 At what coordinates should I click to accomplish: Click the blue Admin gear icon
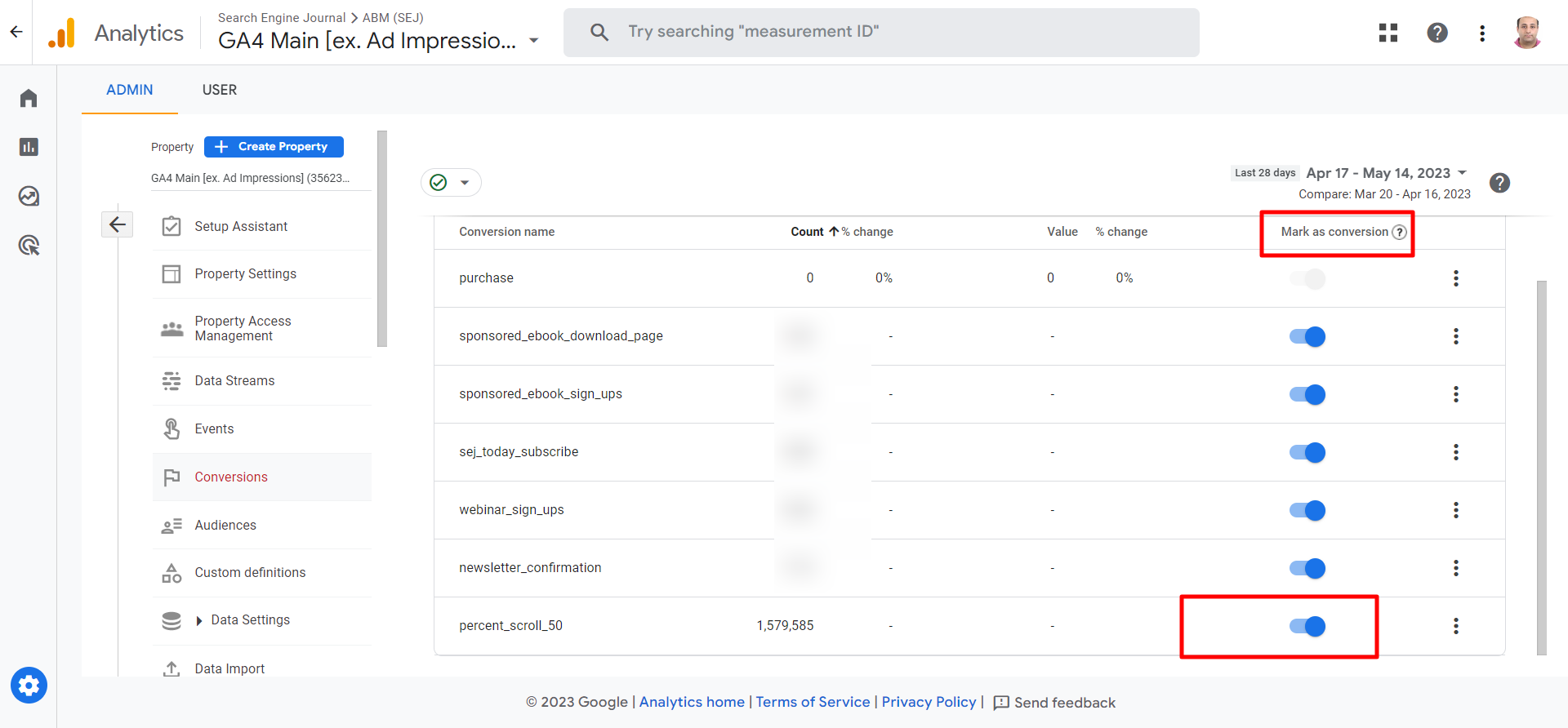pos(29,686)
